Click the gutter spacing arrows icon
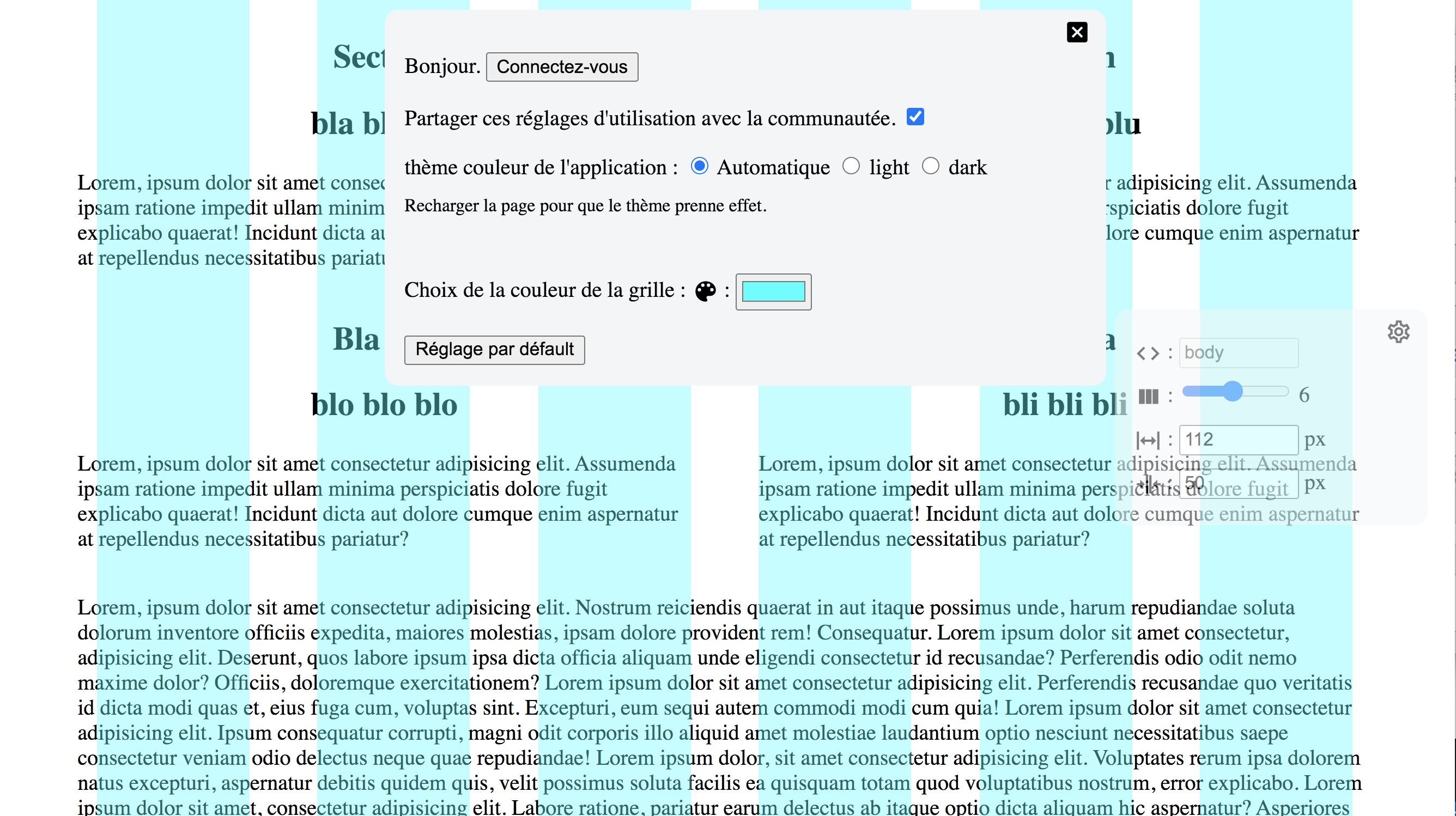 pyautogui.click(x=1150, y=483)
